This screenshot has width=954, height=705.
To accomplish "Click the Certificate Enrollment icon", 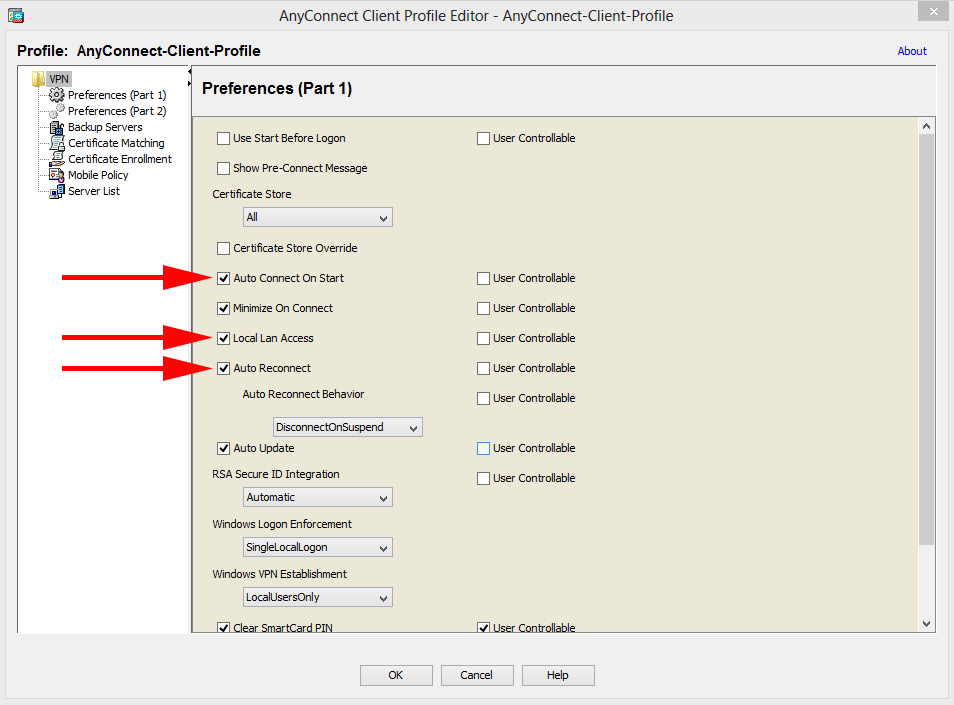I will coord(57,159).
